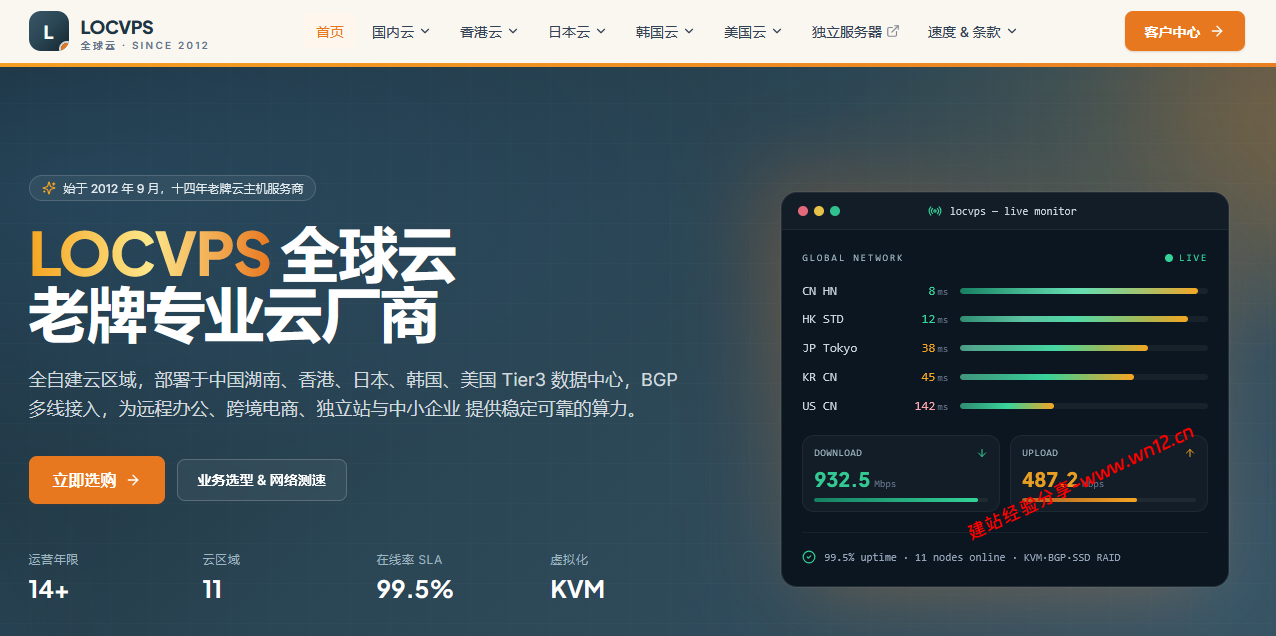Click the external-link icon beside 独立服务器
The image size is (1276, 636).
[893, 31]
